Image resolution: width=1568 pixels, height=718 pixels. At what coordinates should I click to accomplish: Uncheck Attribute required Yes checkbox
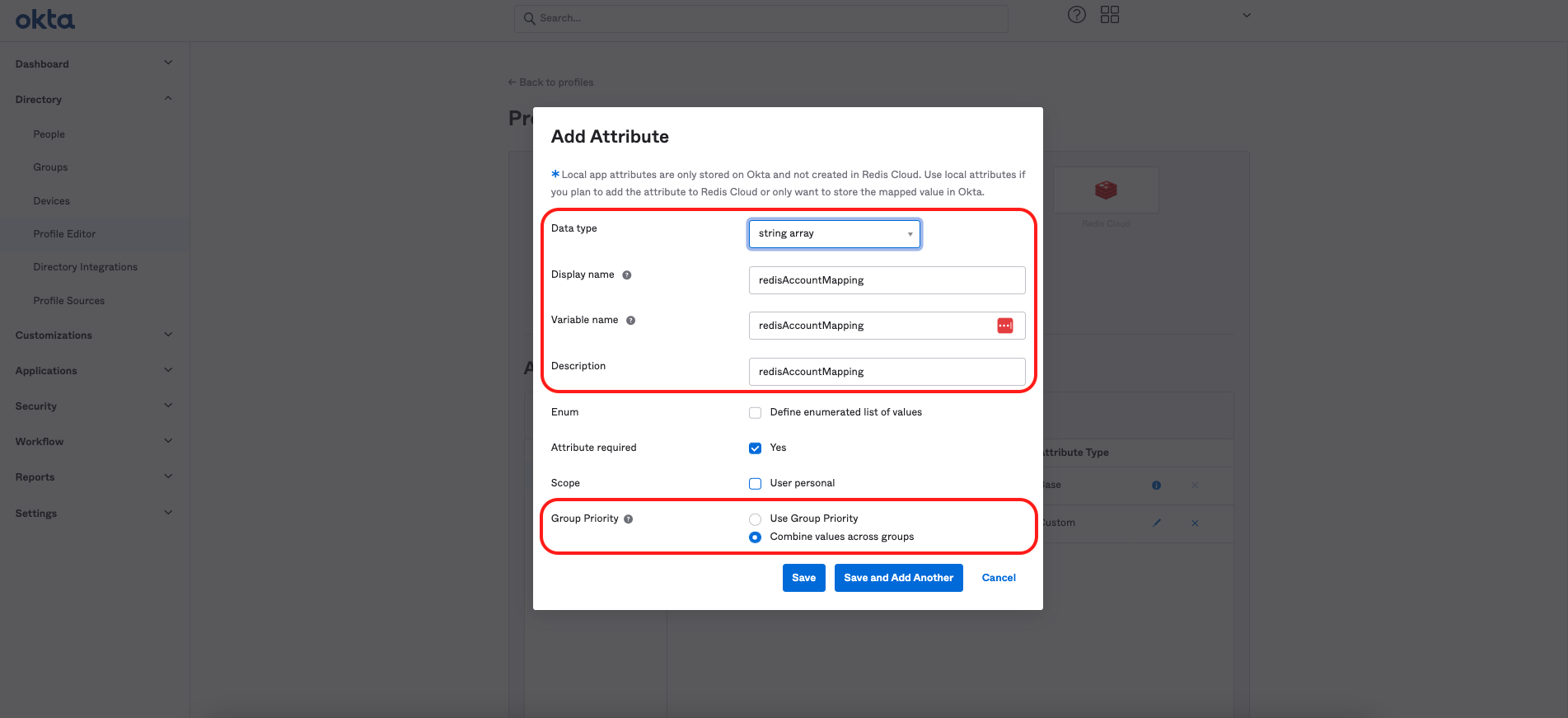755,448
